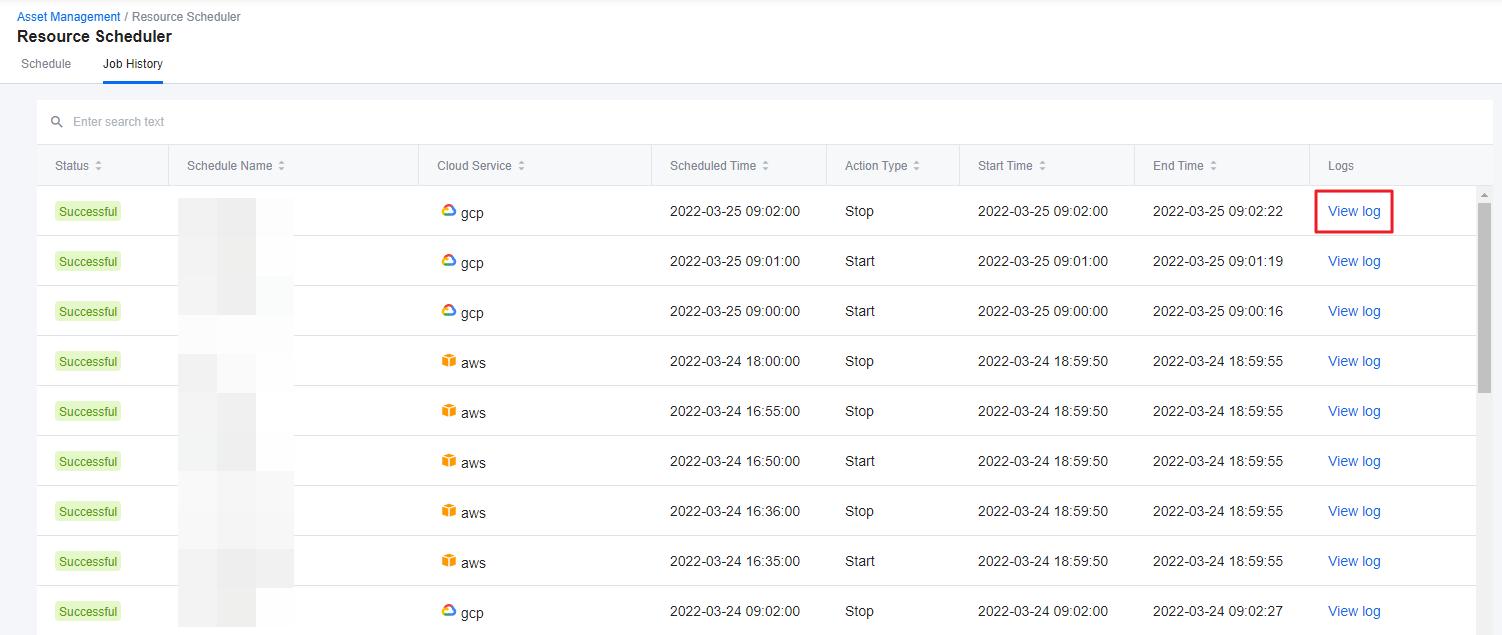Sort by Schedule Name column arrows
The height and width of the screenshot is (635, 1502).
[281, 166]
